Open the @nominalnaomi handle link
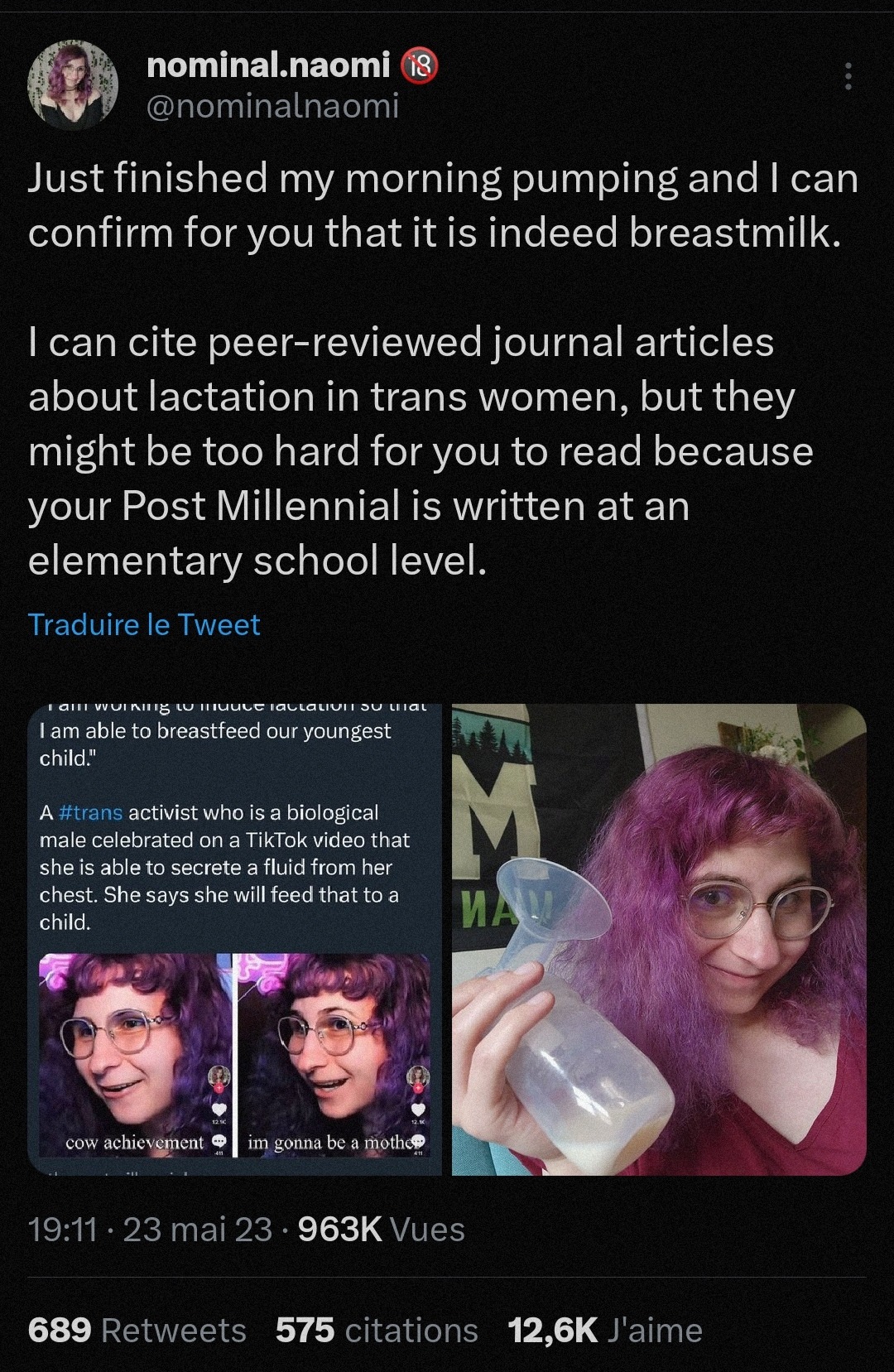894x1372 pixels. [272, 105]
